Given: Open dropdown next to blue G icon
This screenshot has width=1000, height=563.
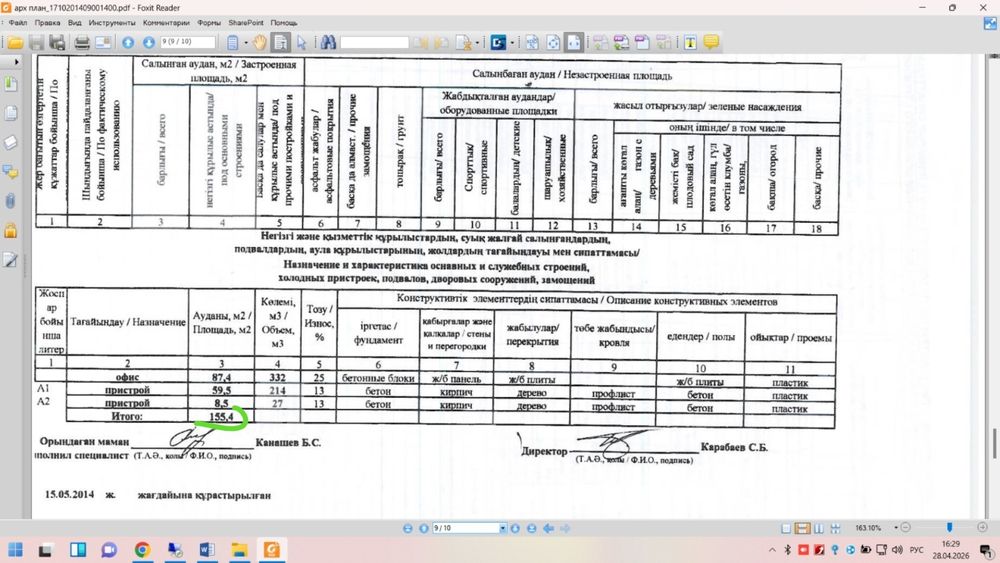Looking at the screenshot, I should pos(512,43).
